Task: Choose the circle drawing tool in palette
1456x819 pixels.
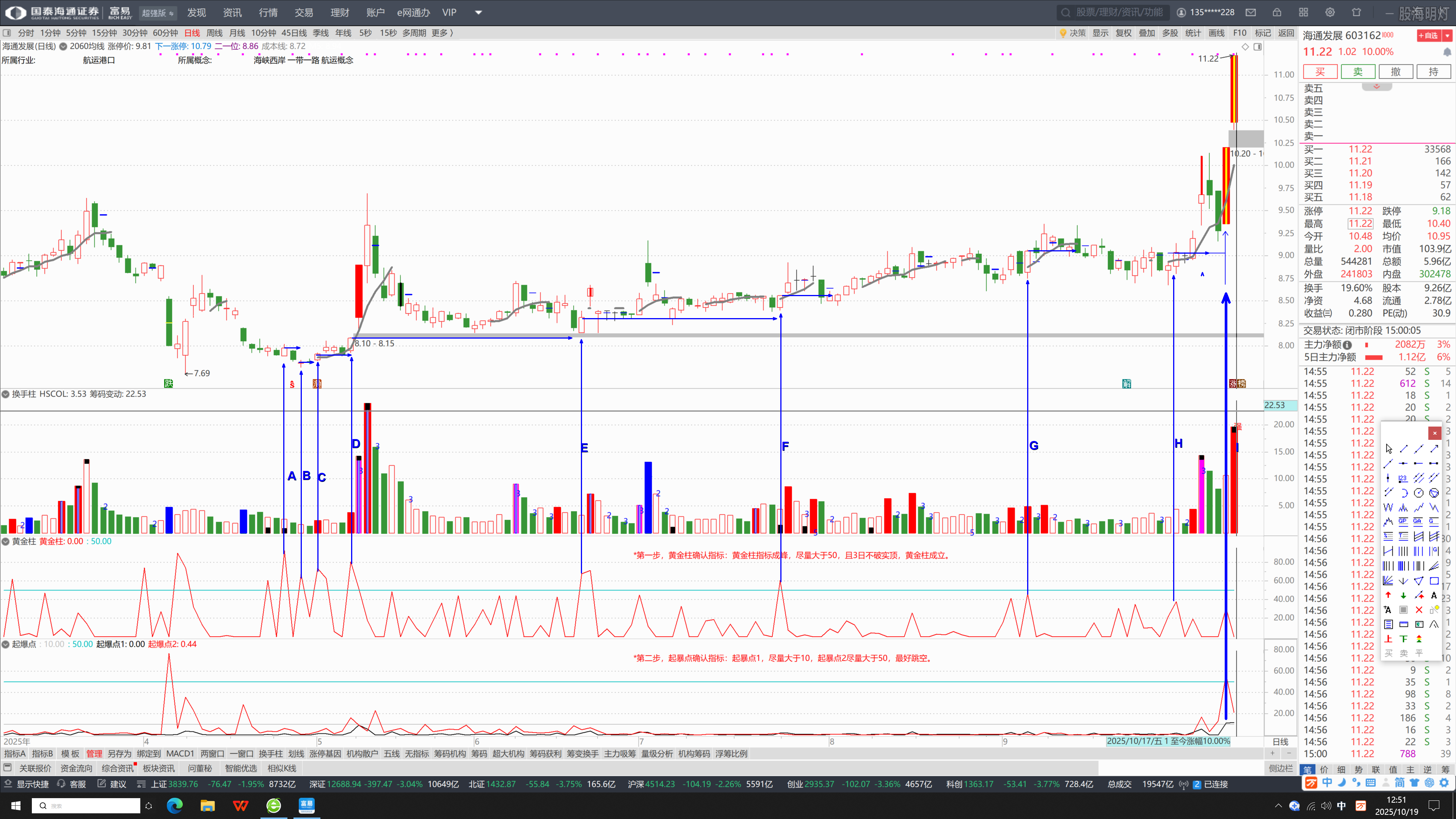Action: [x=1419, y=493]
